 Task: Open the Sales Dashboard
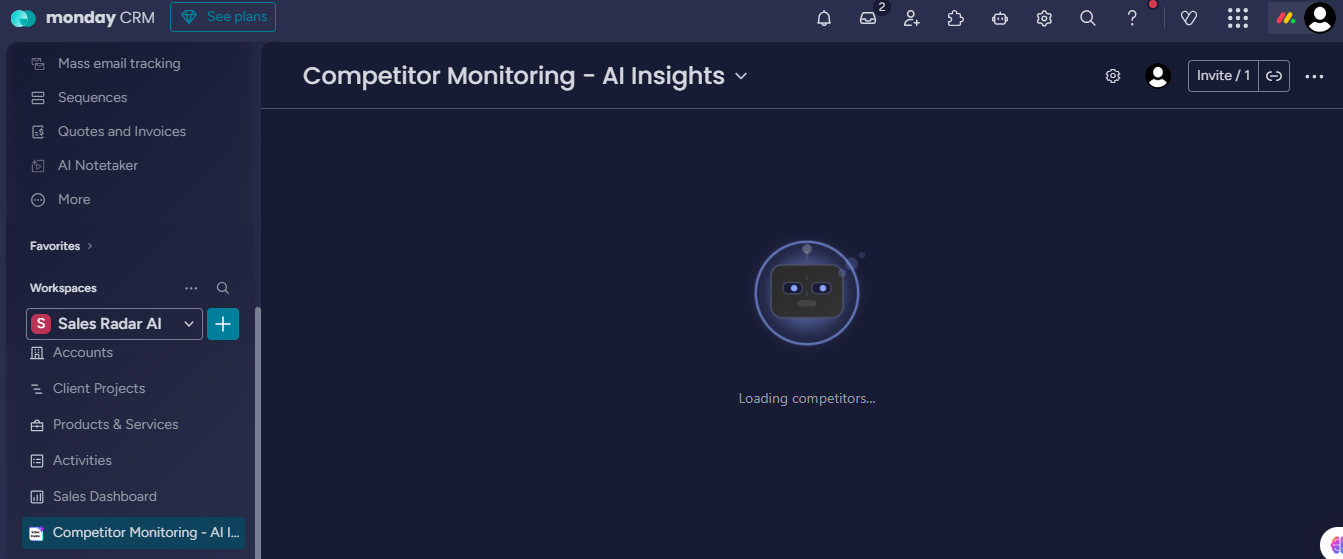[105, 496]
